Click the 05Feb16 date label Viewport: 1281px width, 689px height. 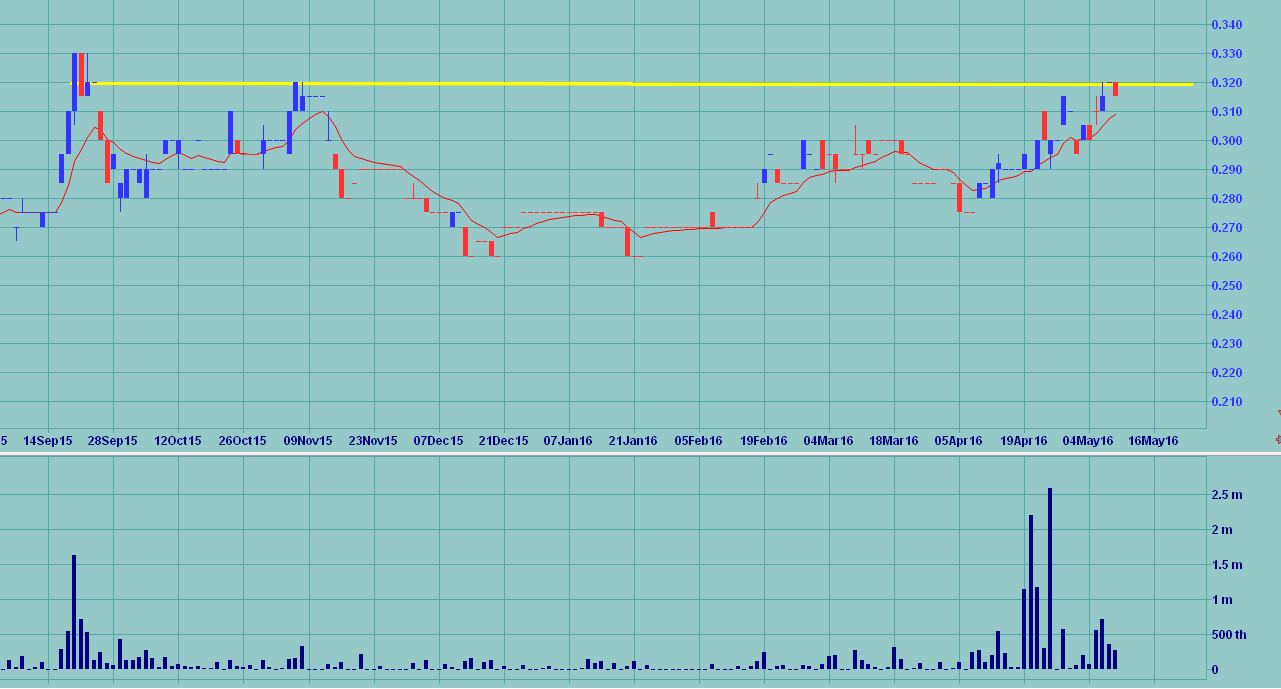698,441
